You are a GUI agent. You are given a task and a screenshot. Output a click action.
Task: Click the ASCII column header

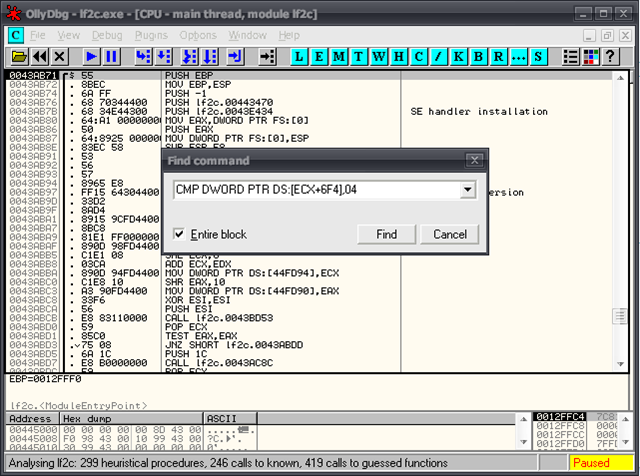click(230, 418)
